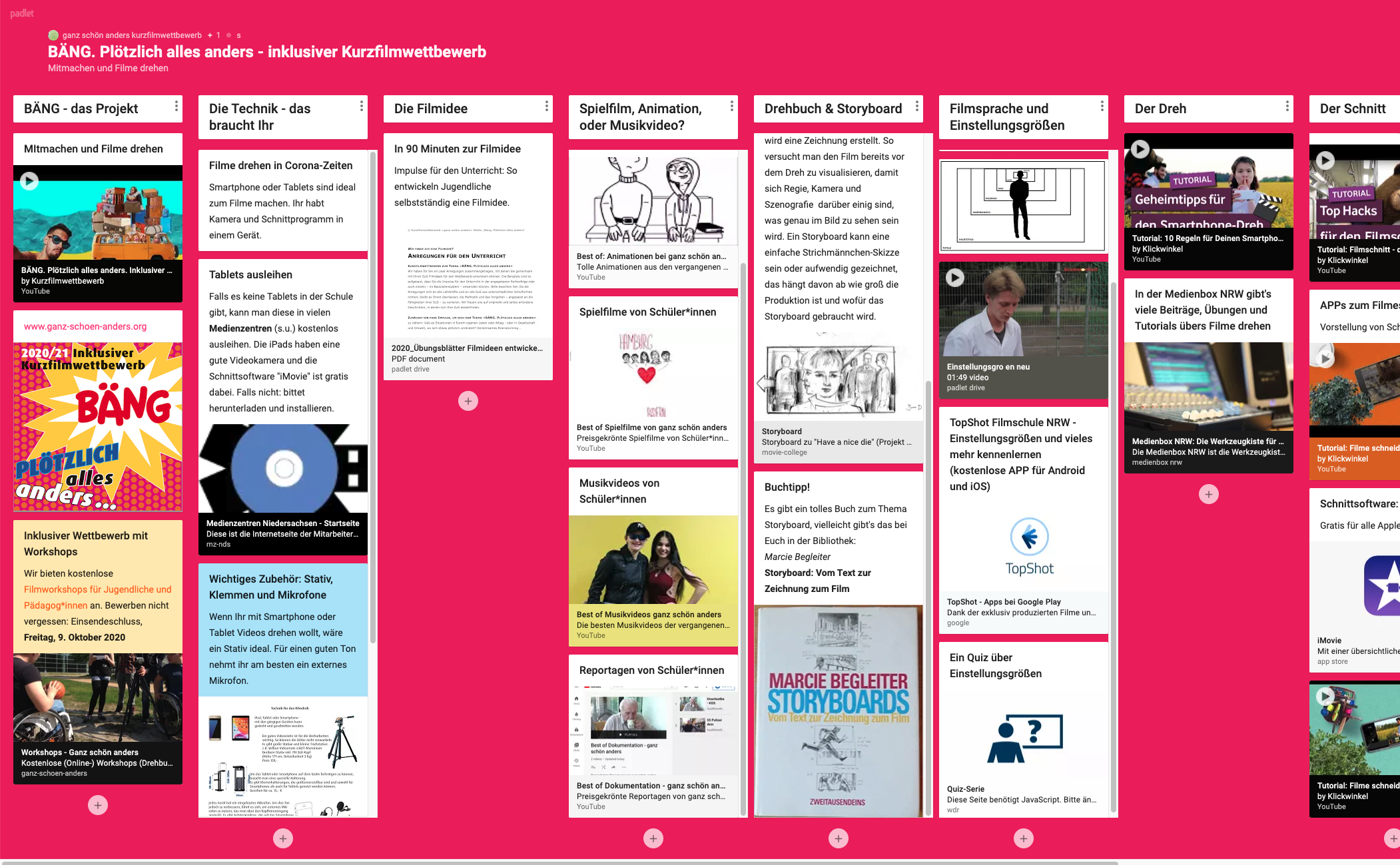Play the 10 Regeln Smartphone-Dreh tutorial
1400x865 pixels.
(x=1140, y=149)
